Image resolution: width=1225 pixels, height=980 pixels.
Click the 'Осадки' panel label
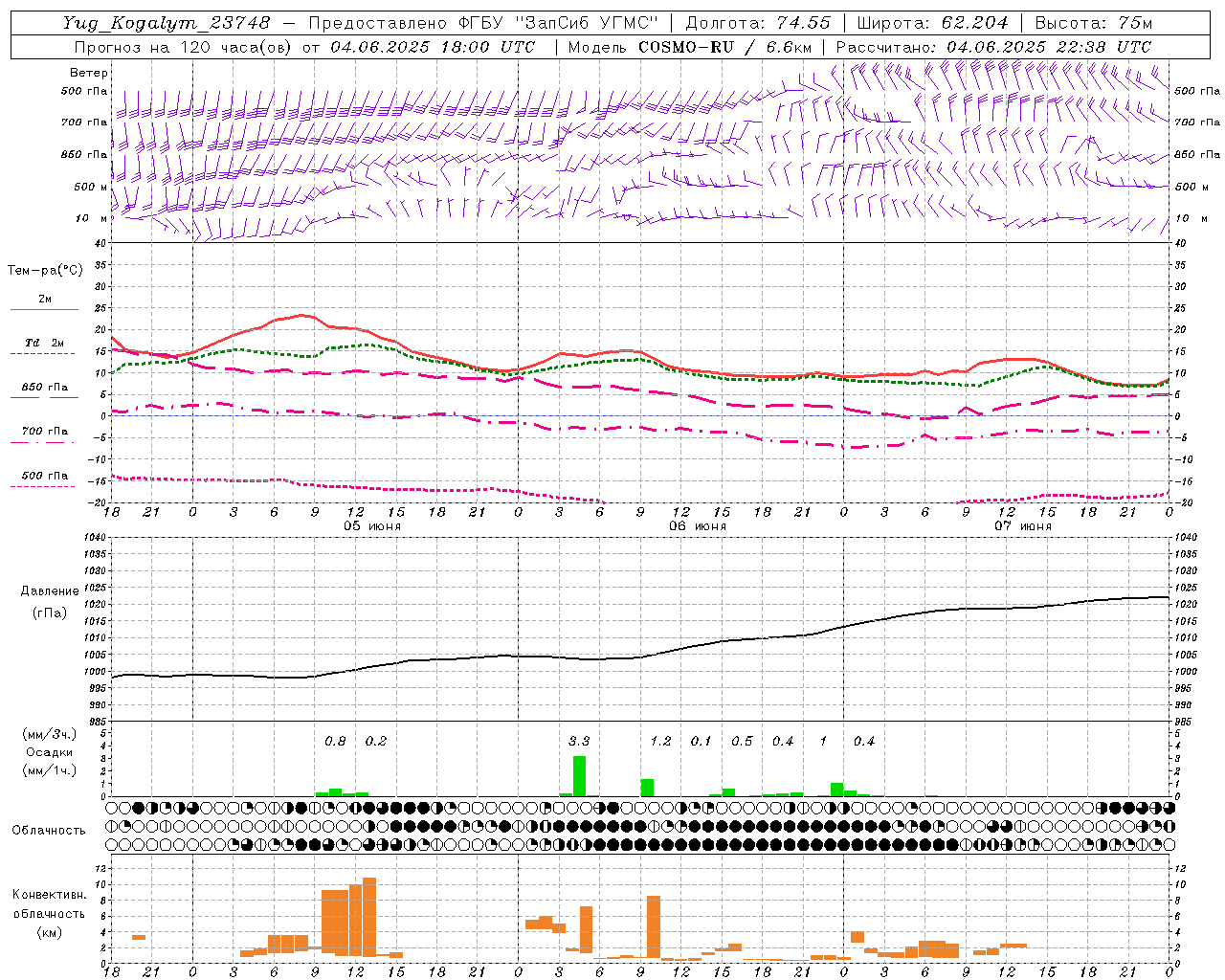click(x=49, y=752)
